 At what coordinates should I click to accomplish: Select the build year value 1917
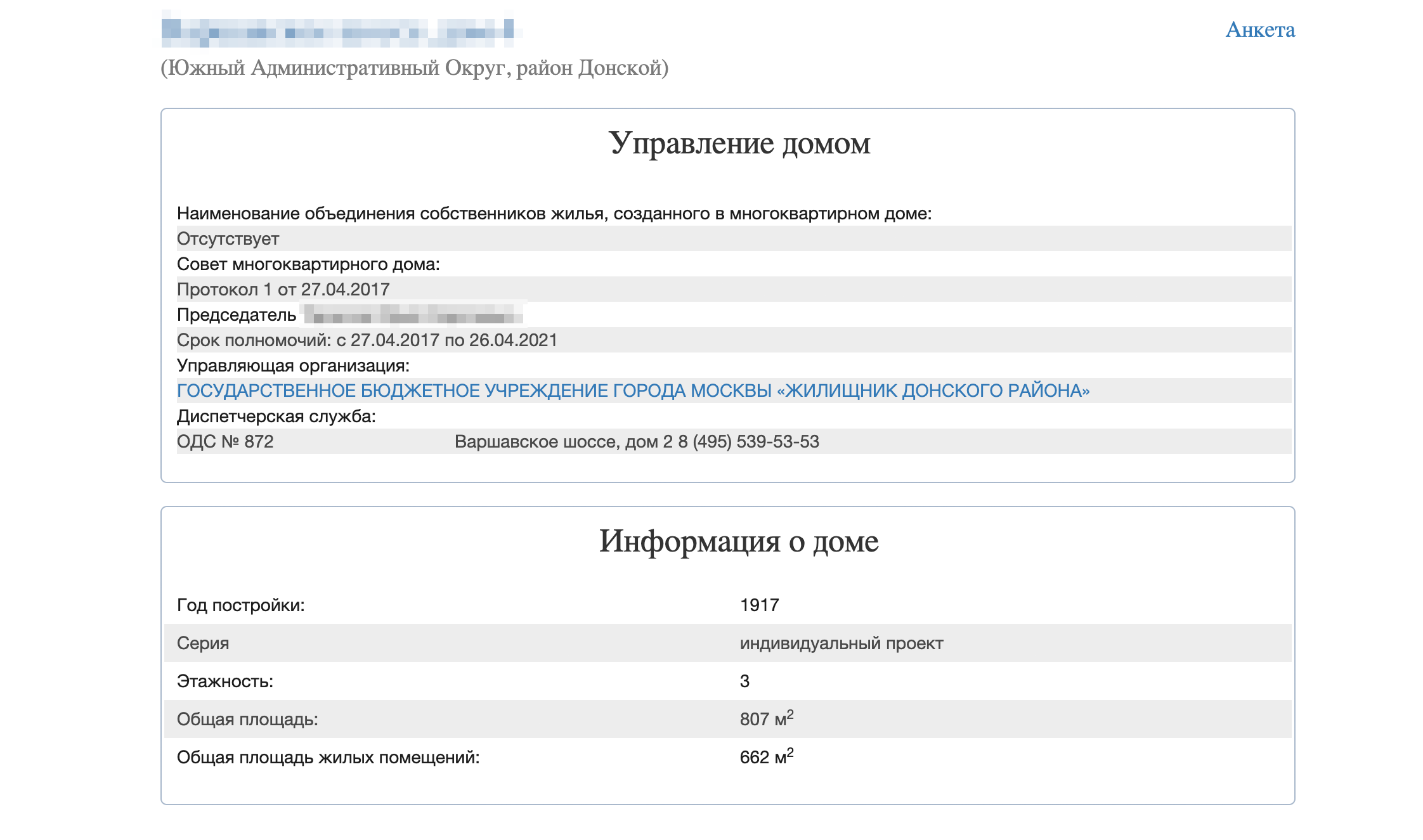pyautogui.click(x=759, y=605)
